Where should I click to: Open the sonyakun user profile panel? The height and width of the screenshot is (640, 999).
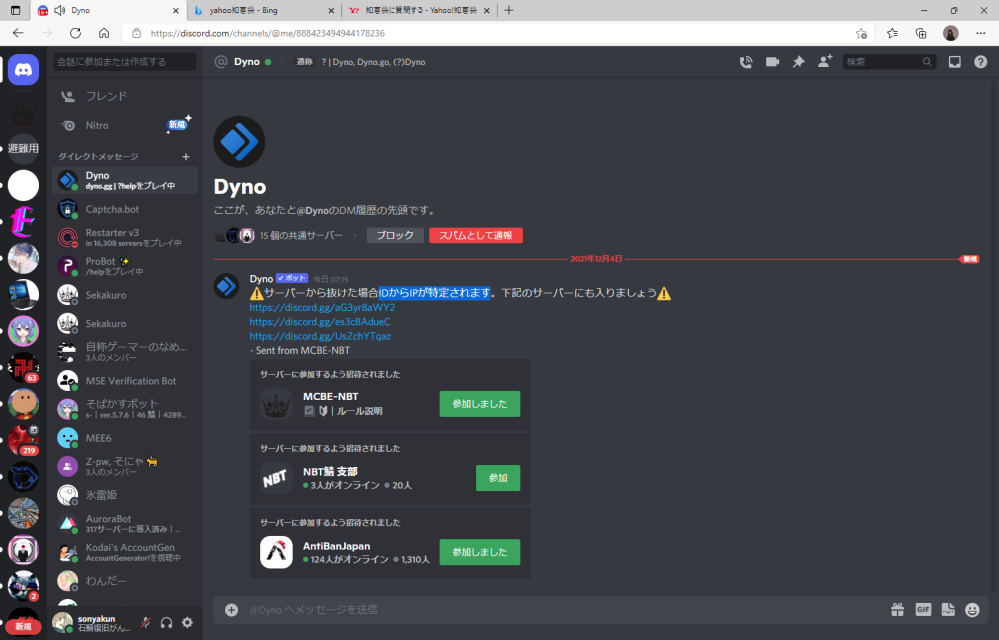point(93,623)
